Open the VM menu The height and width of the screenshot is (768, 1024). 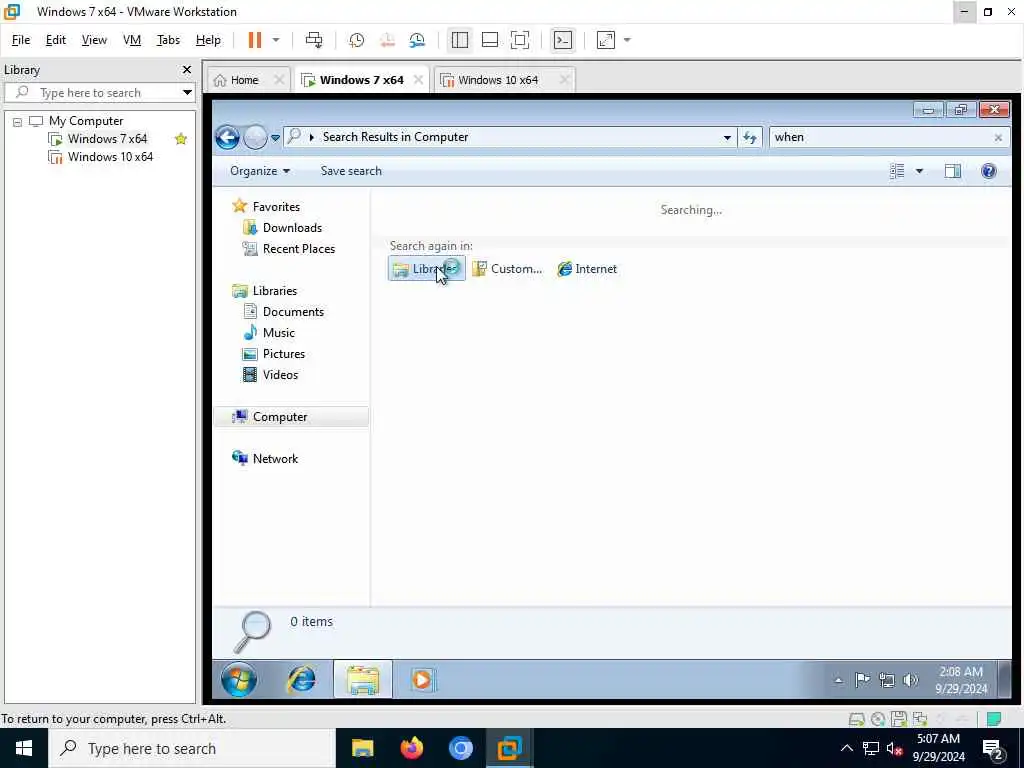132,40
